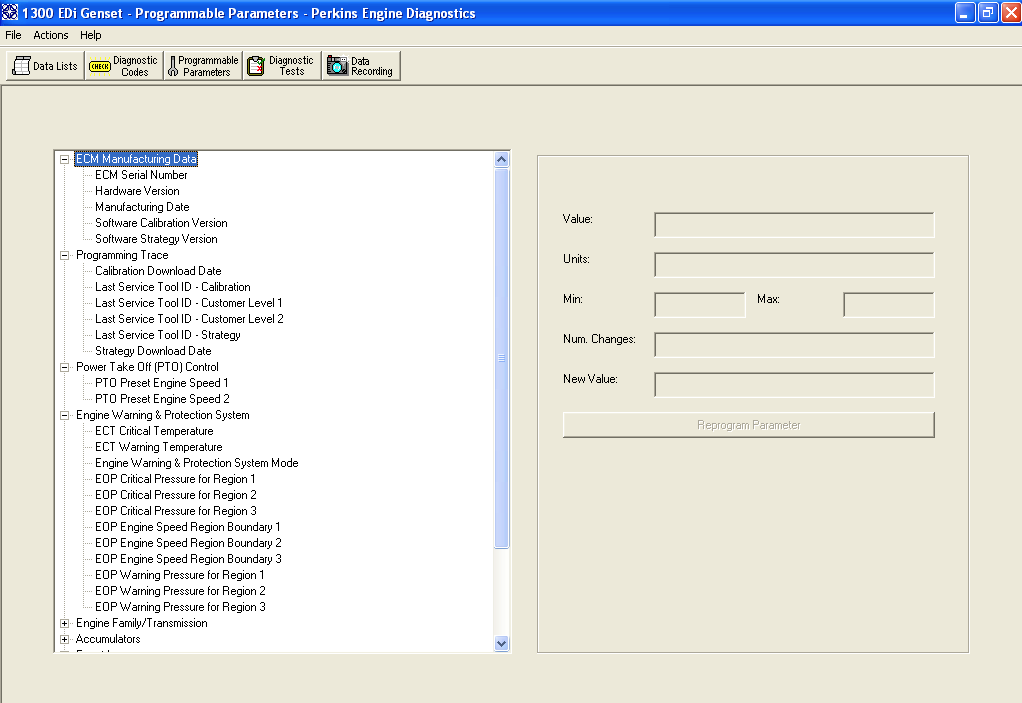Image resolution: width=1022 pixels, height=703 pixels.
Task: Collapse the Programming Trace node
Action: click(65, 255)
